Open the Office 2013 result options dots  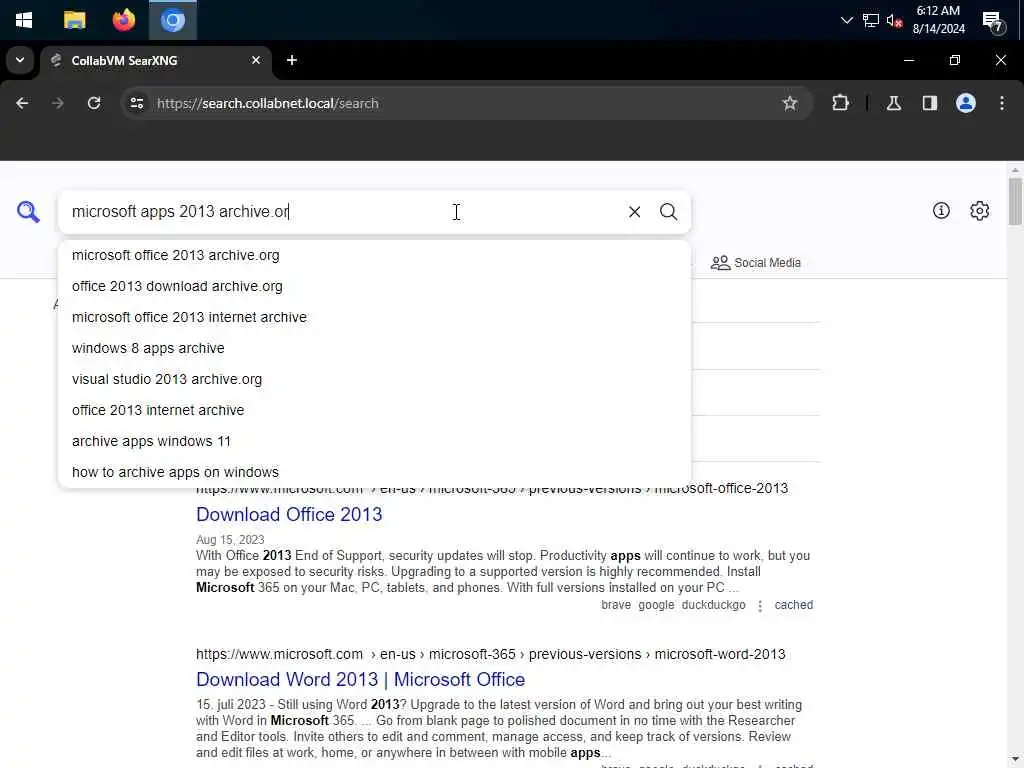point(760,605)
